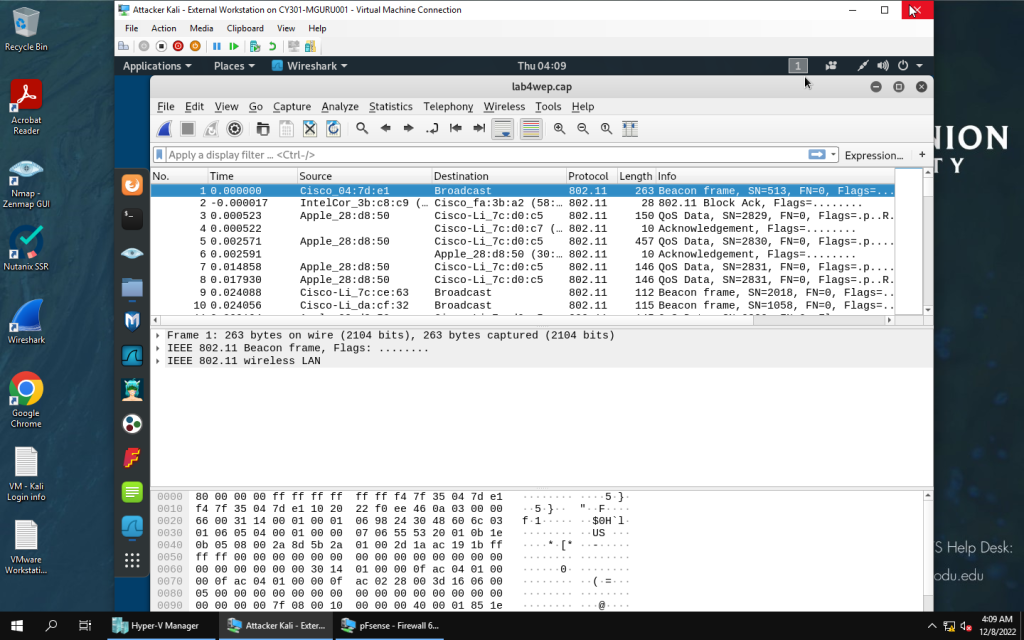Select packet 2 Block Ack row

(522, 203)
